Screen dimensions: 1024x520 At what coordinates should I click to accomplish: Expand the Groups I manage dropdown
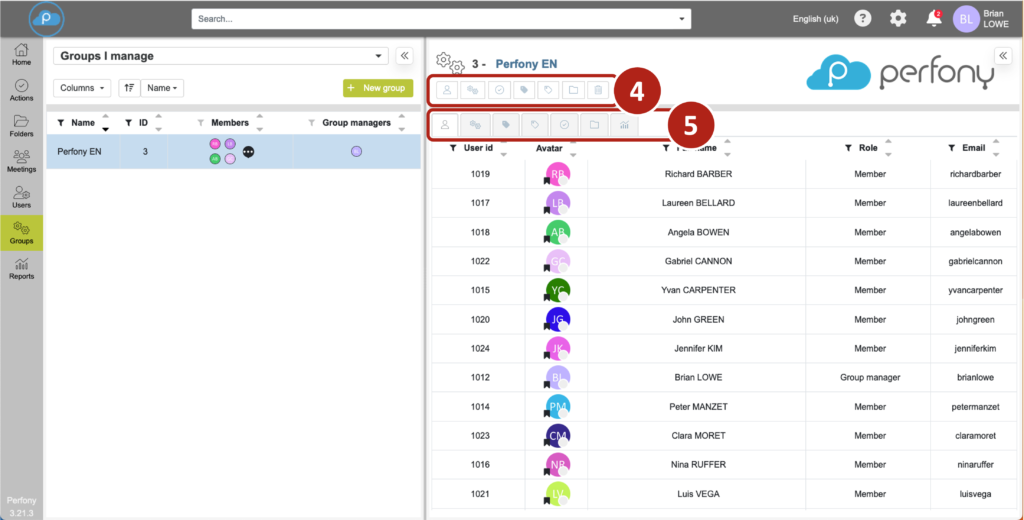(379, 56)
